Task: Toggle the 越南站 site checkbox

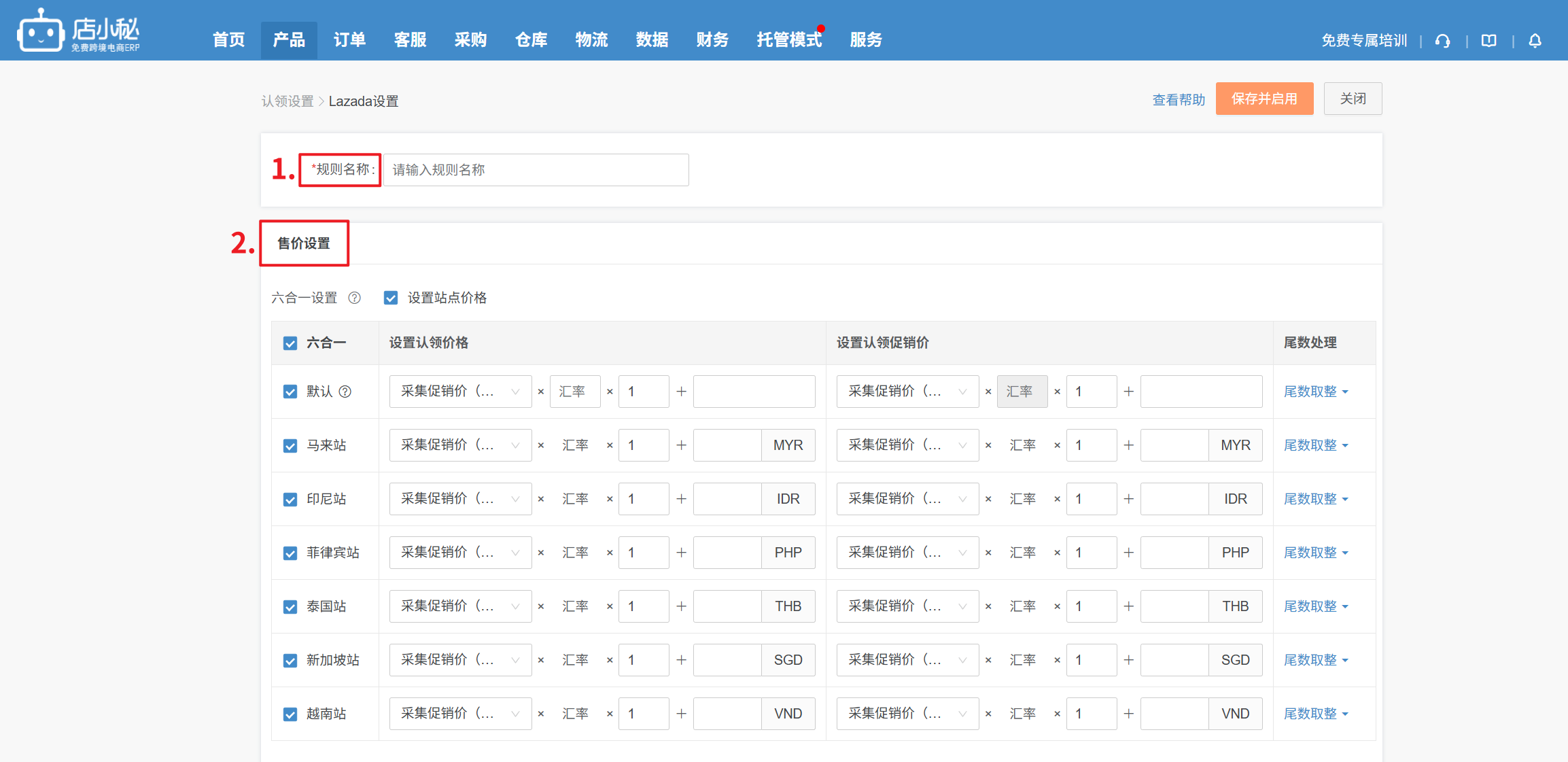Action: pyautogui.click(x=290, y=714)
